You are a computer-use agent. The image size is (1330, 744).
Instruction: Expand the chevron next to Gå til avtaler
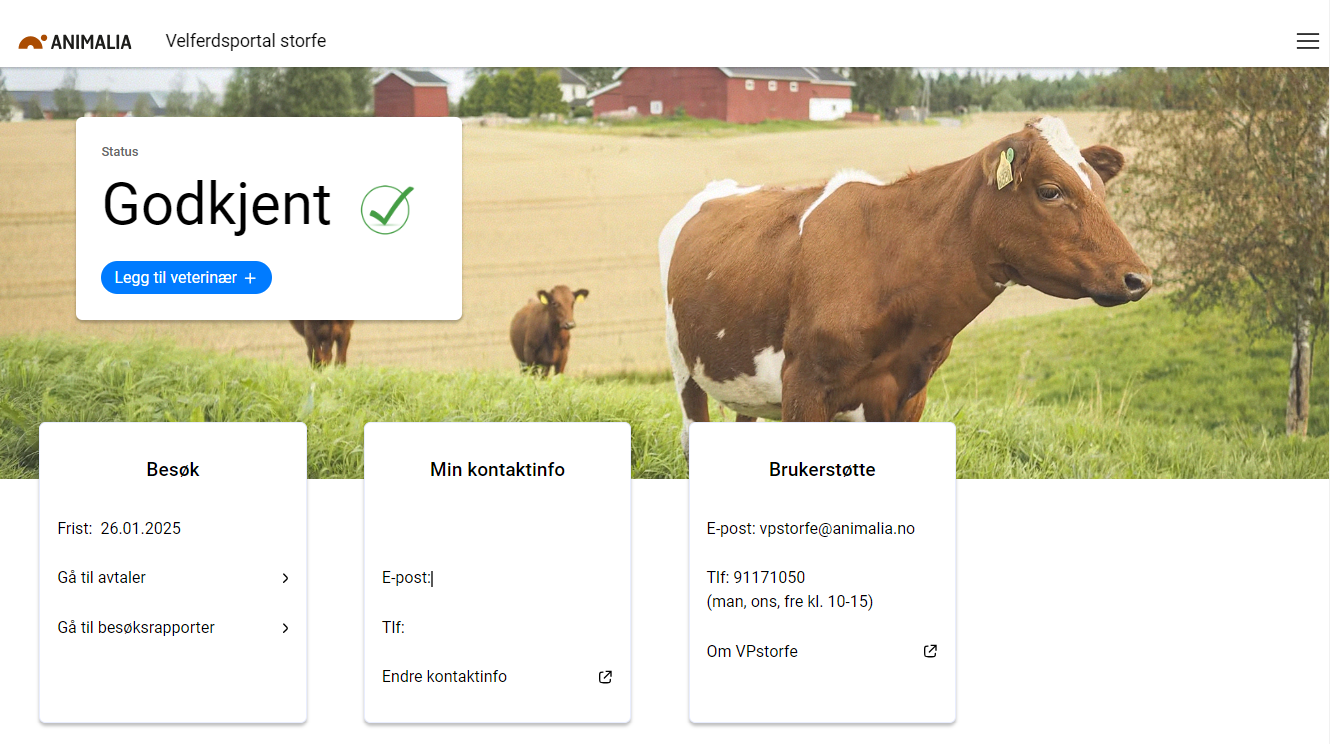(x=285, y=578)
